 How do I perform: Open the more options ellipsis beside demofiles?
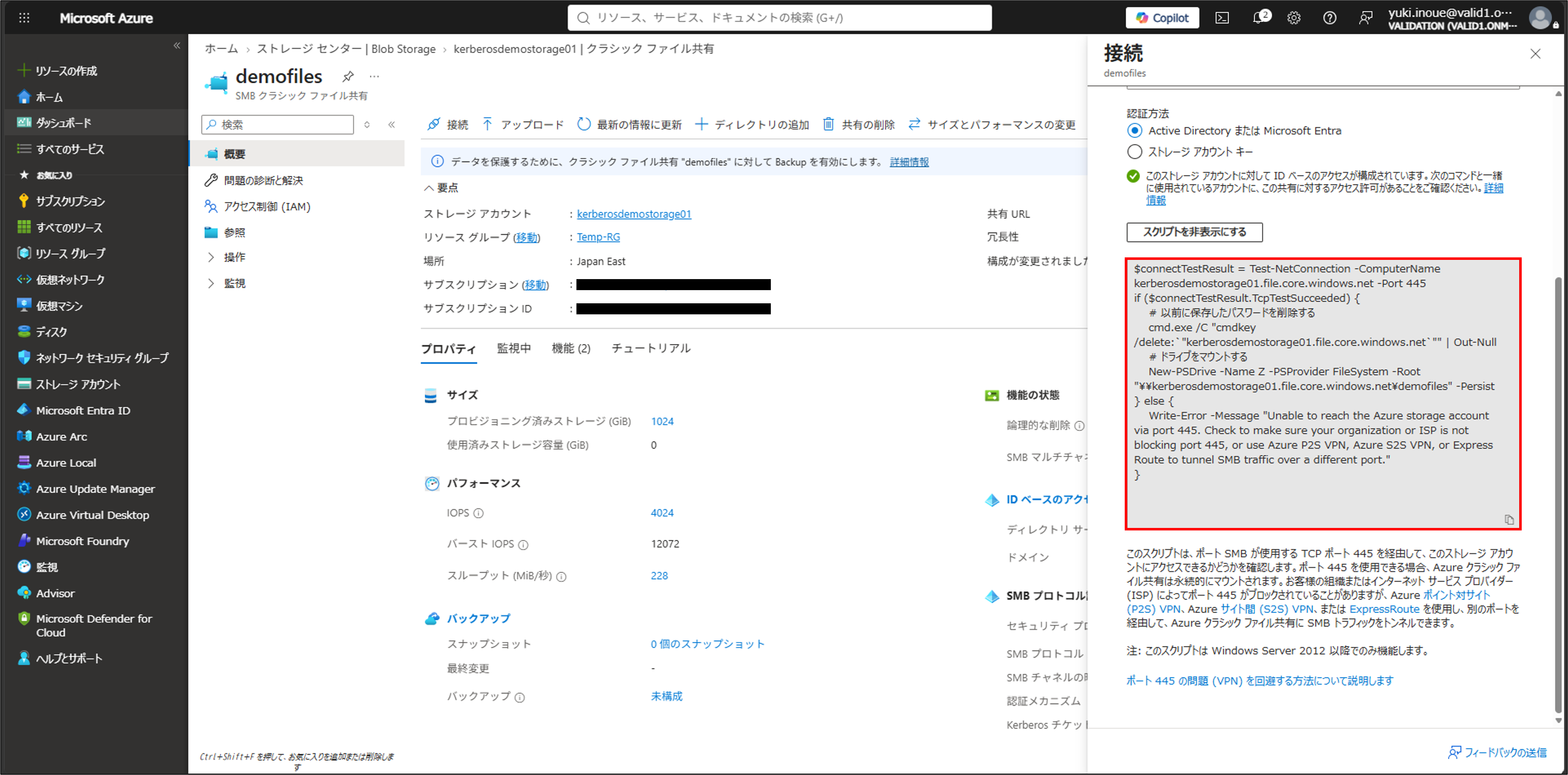click(374, 76)
